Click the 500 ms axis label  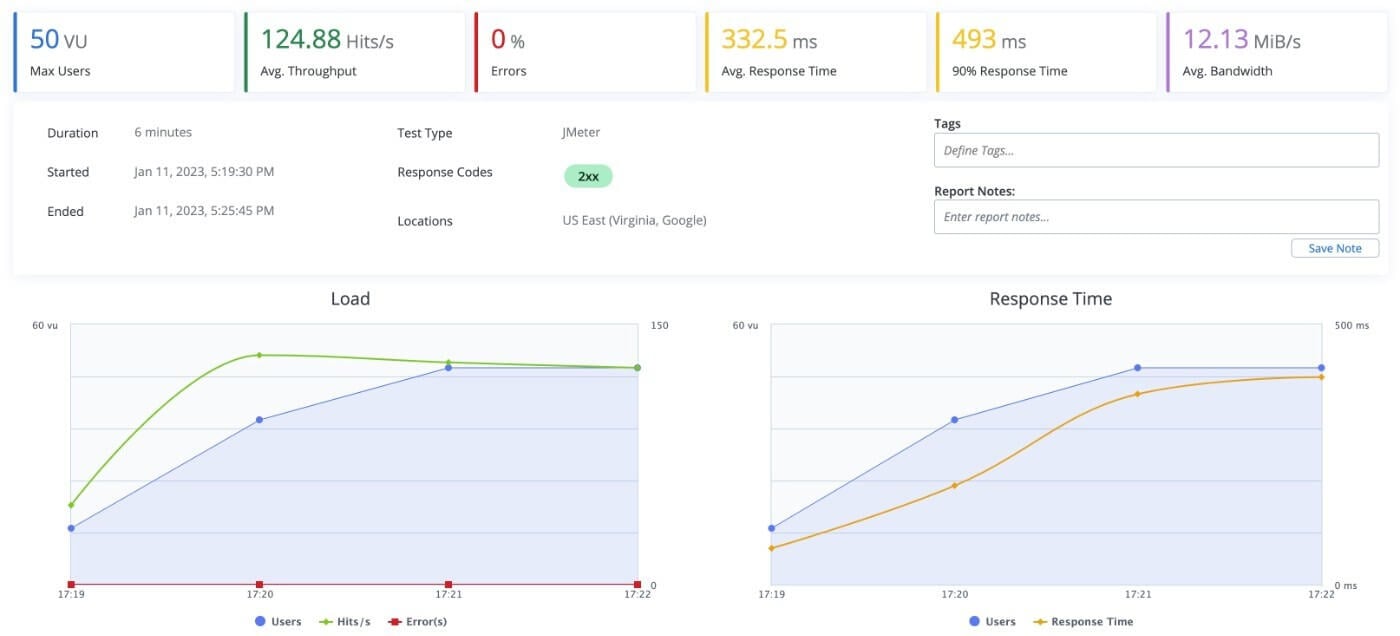click(1351, 326)
